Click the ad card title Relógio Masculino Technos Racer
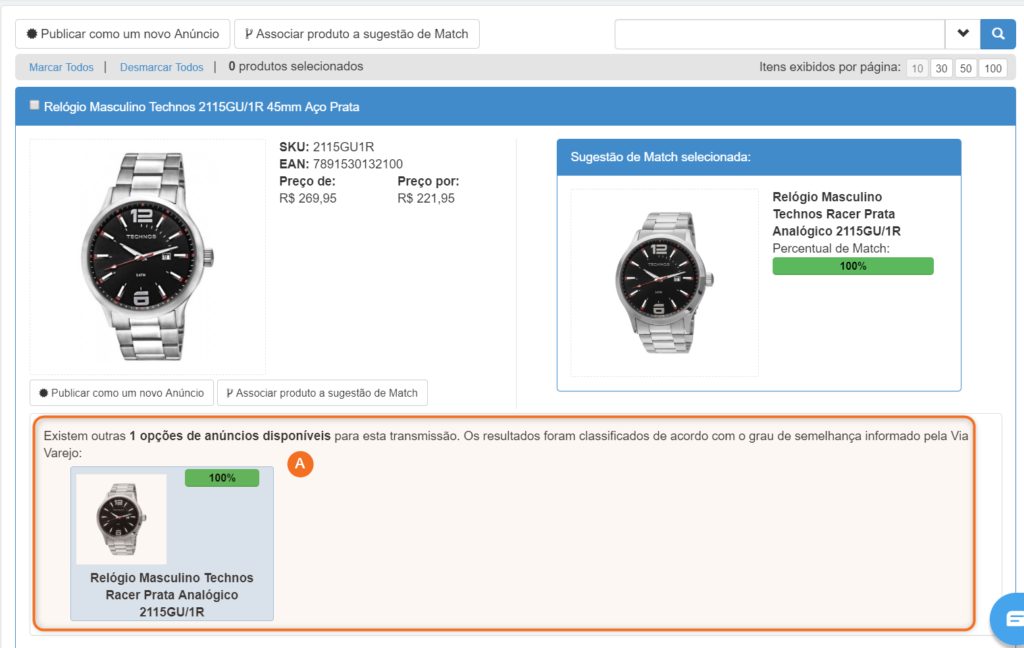The width and height of the screenshot is (1024, 648). [x=172, y=594]
